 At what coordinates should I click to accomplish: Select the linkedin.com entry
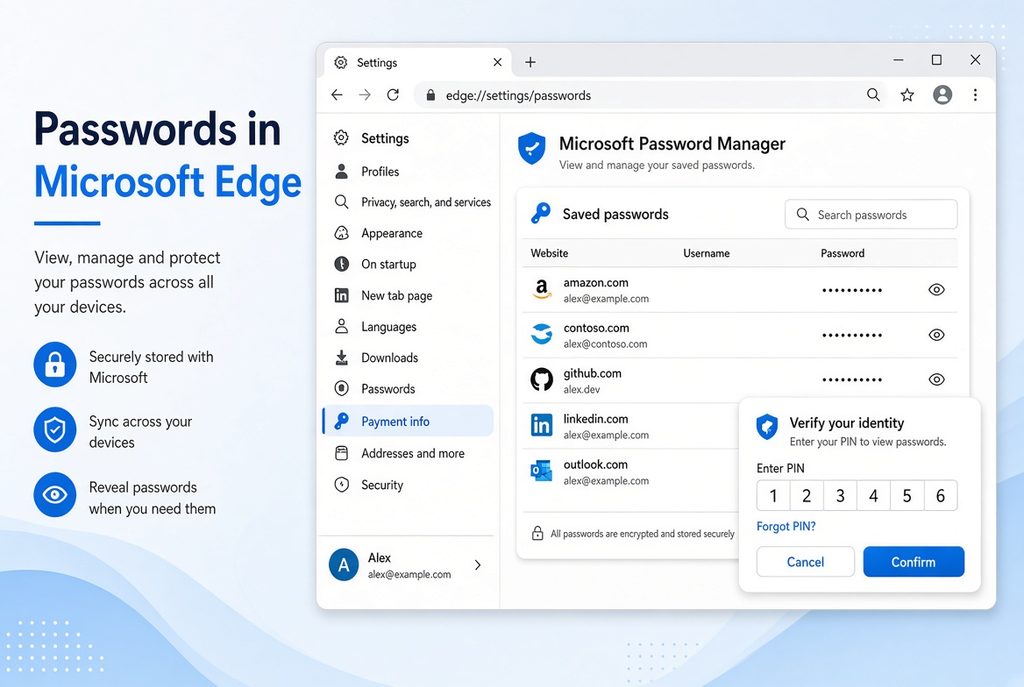pos(630,426)
